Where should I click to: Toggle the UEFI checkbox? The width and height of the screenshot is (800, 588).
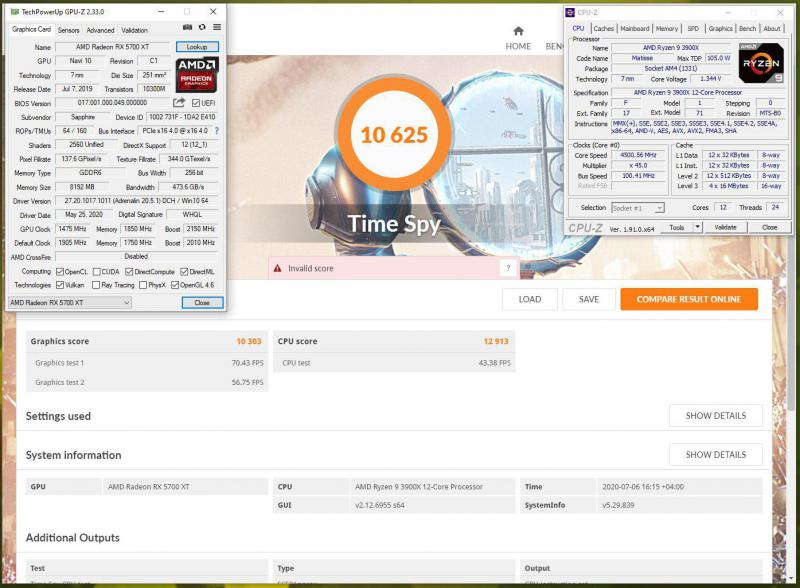pos(197,103)
